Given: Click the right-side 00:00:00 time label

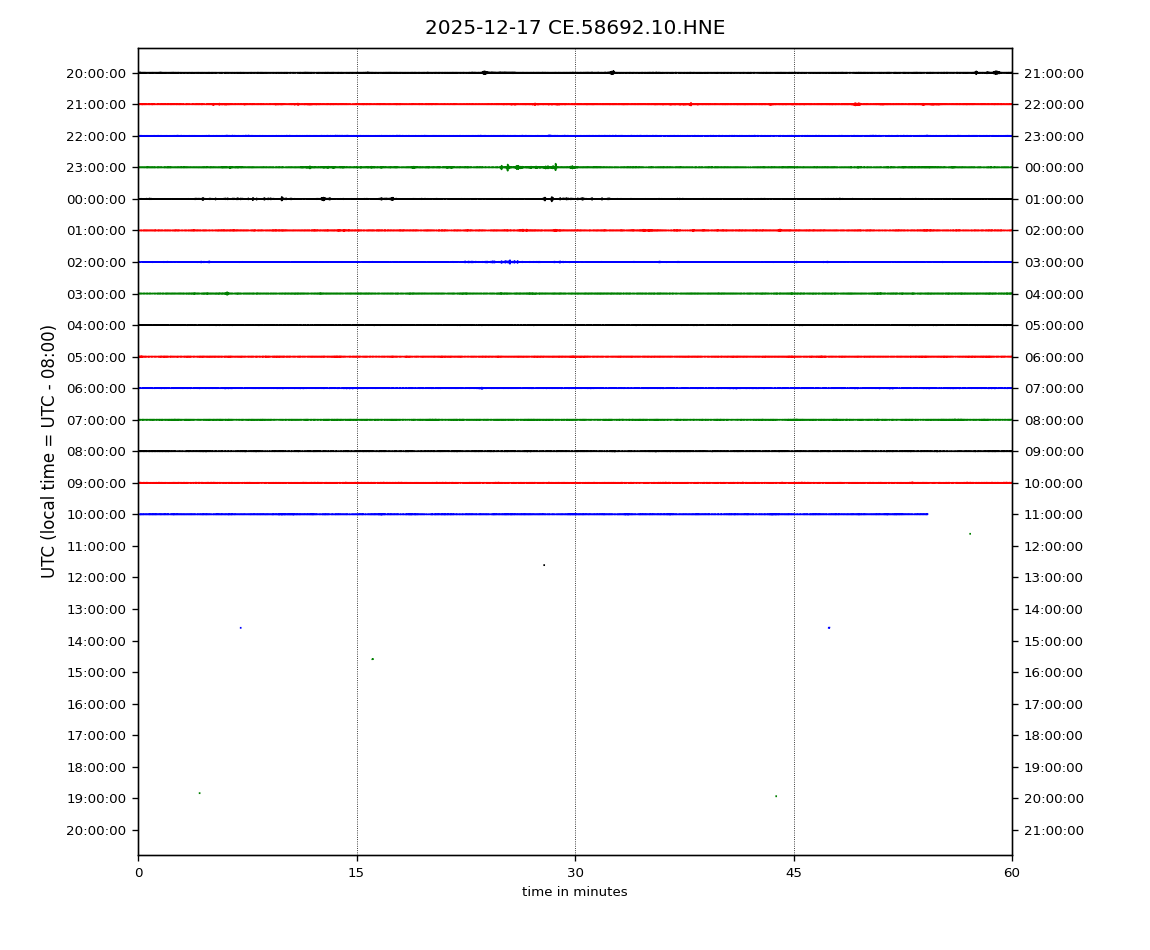Looking at the screenshot, I should (1054, 168).
